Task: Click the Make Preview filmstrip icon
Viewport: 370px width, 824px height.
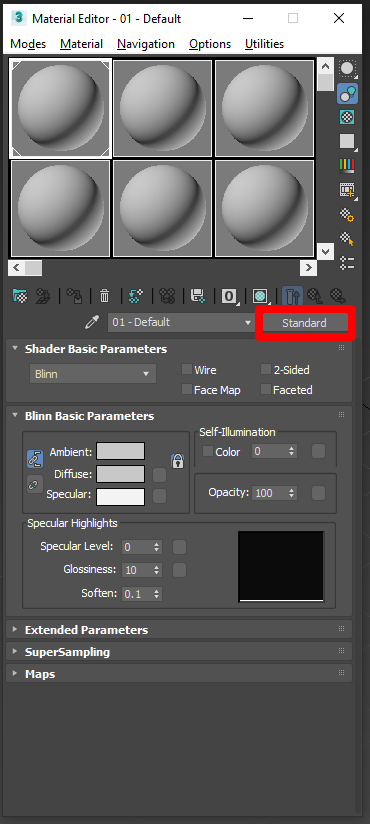Action: [x=347, y=190]
